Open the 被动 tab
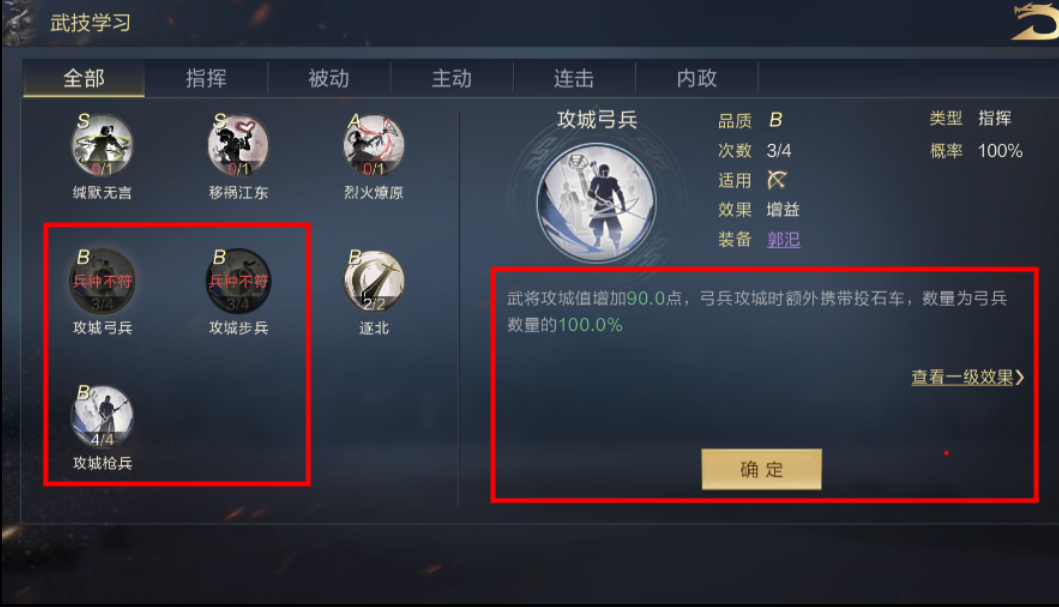 tap(329, 78)
